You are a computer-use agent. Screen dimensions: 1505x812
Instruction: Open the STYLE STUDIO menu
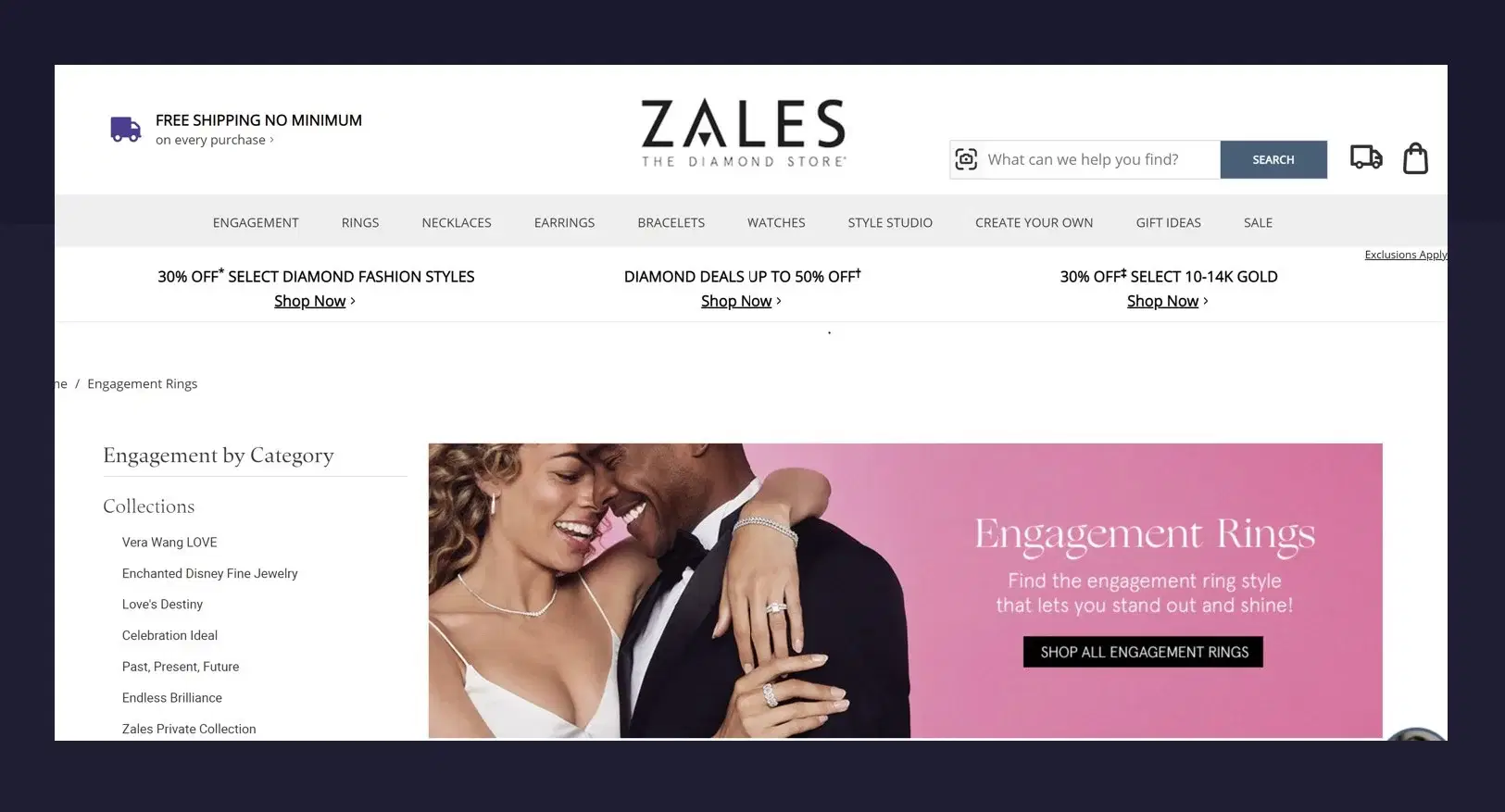890,222
